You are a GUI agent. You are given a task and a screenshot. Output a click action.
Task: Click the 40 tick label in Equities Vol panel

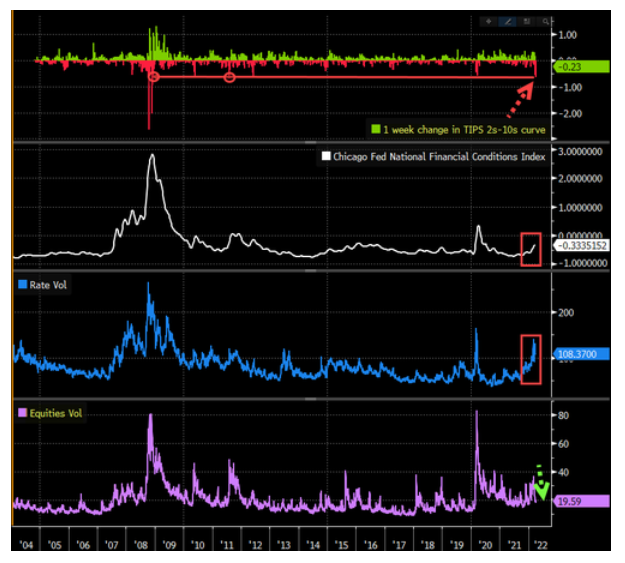[564, 472]
